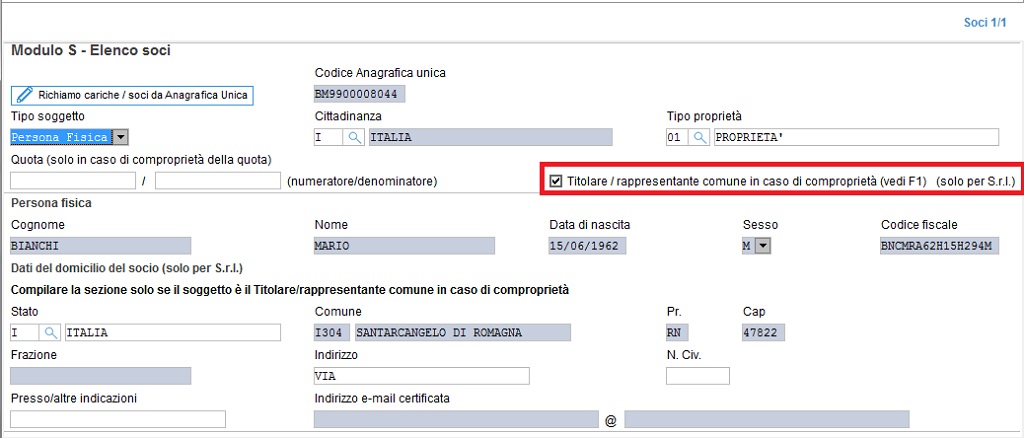Viewport: 1024px width, 438px height.
Task: Open Cittadinanza lookup magnifier icon
Action: click(354, 137)
